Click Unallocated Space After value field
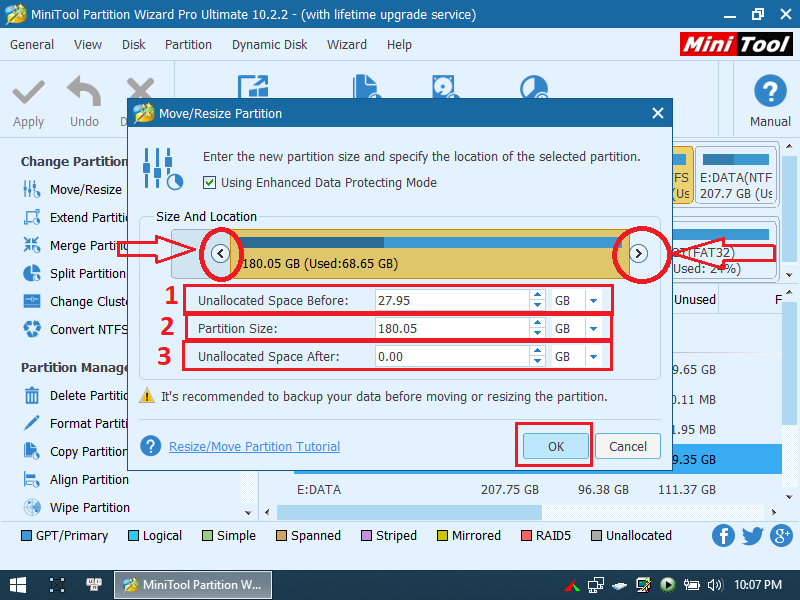The height and width of the screenshot is (600, 800). 452,357
